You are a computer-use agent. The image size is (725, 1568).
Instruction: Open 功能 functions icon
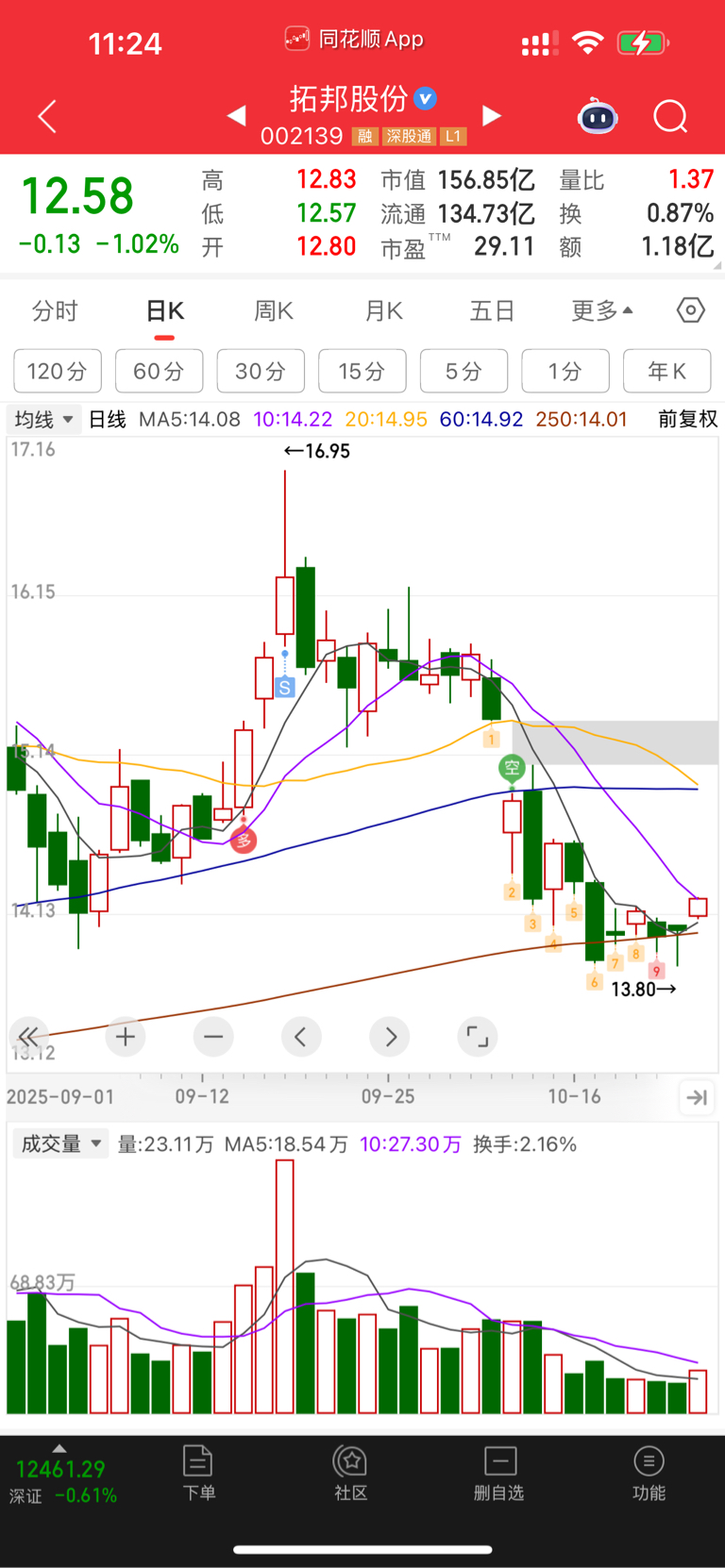click(649, 1472)
